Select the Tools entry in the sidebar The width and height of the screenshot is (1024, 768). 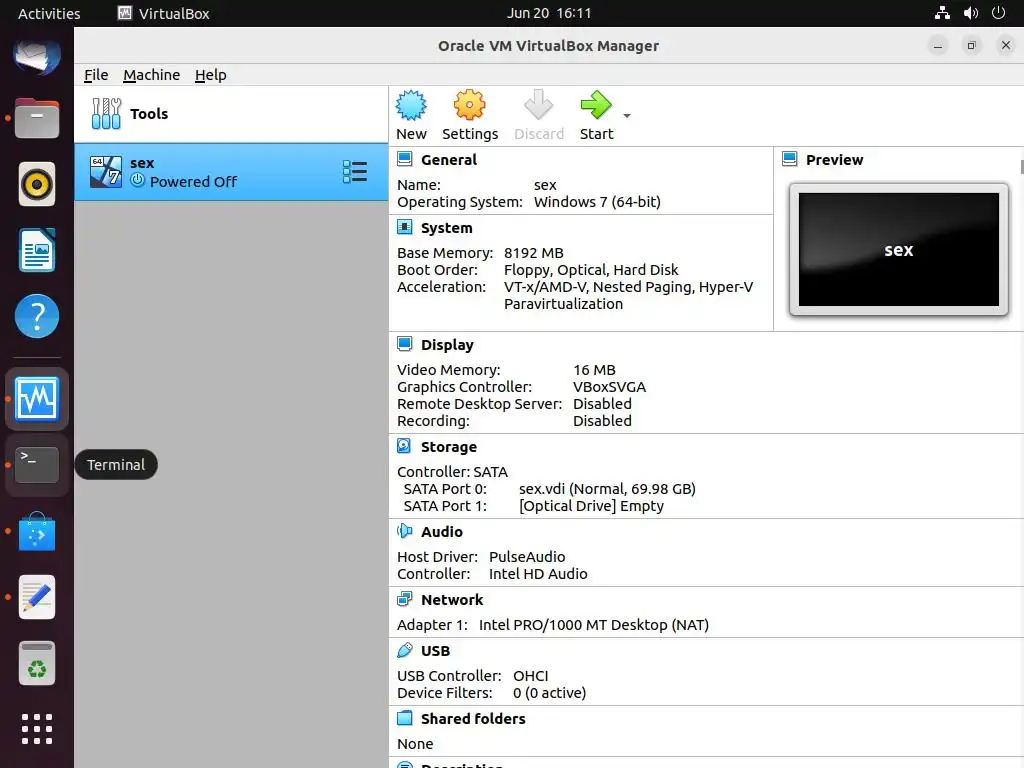(x=231, y=114)
